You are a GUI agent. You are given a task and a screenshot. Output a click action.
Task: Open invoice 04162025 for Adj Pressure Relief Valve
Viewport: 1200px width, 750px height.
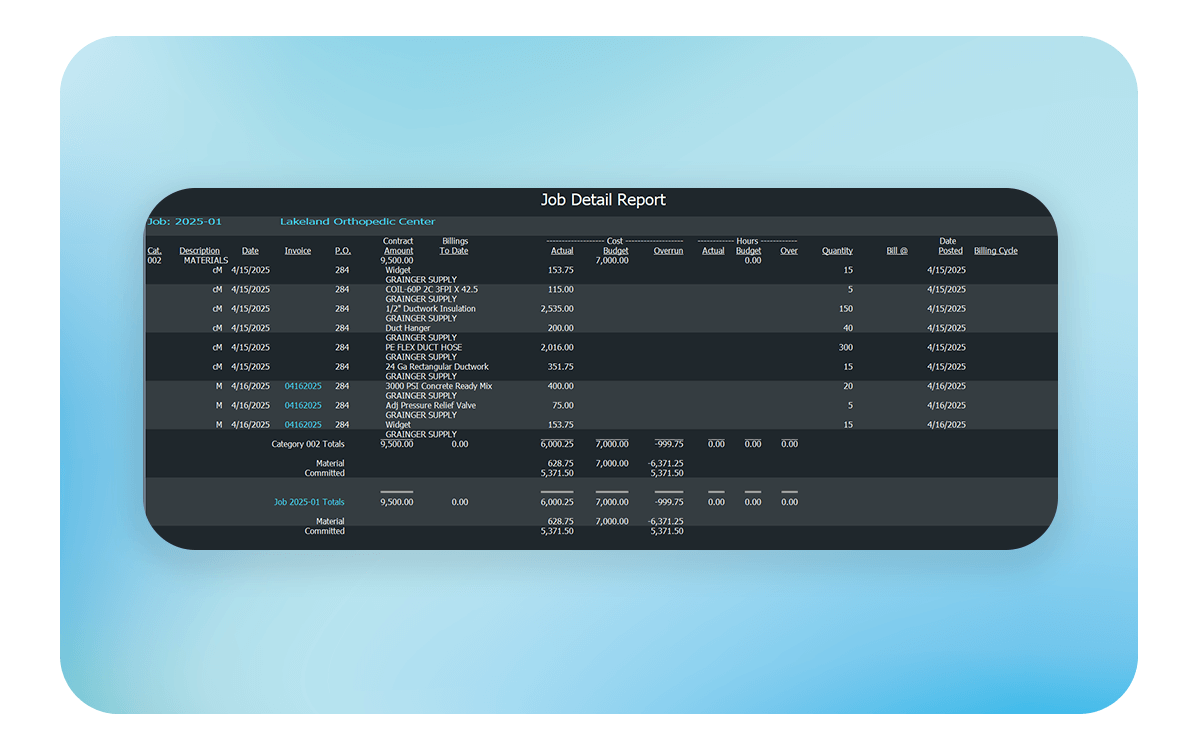(303, 405)
